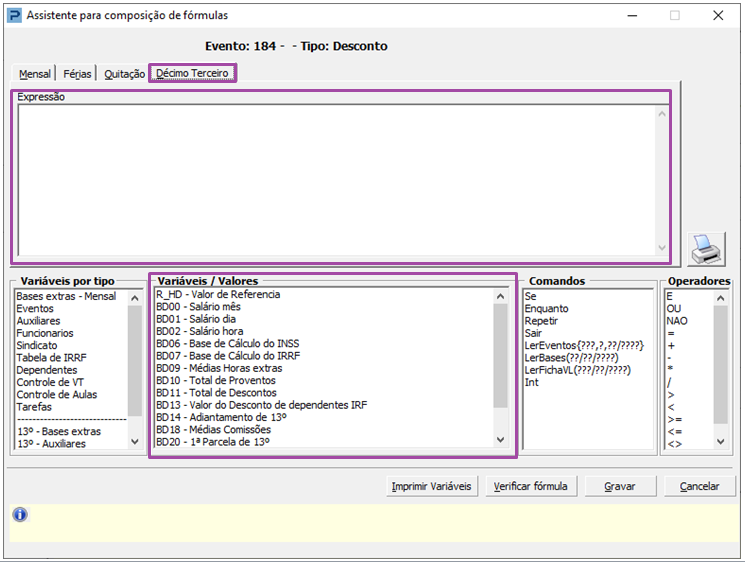745x562 pixels.
Task: Click the blue info icon in status bar
Action: tap(20, 514)
